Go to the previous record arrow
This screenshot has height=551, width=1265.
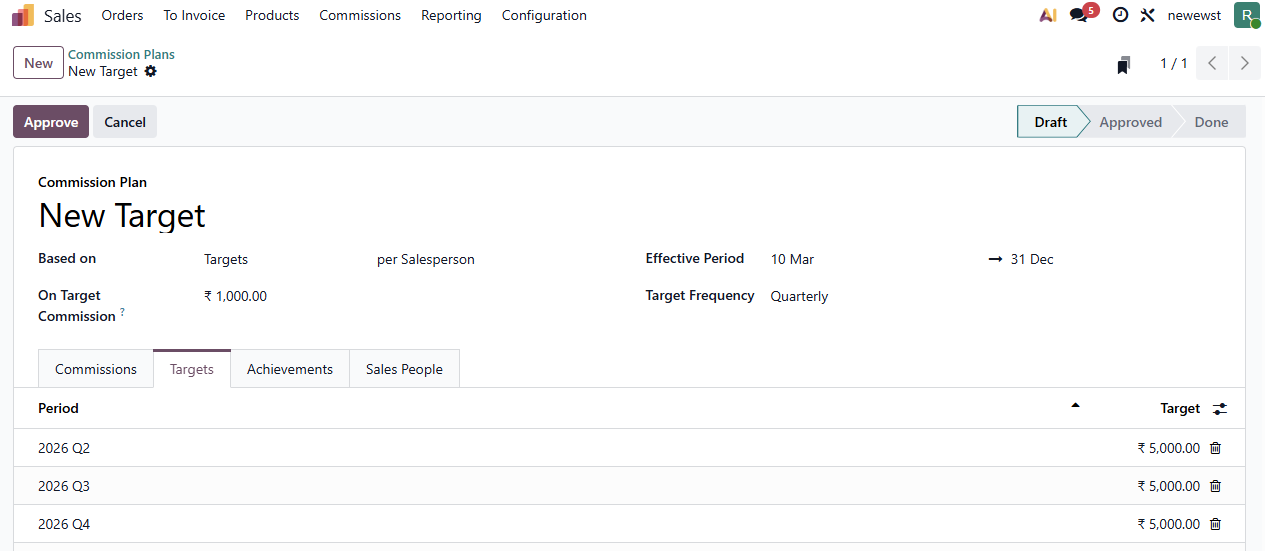pyautogui.click(x=1212, y=63)
